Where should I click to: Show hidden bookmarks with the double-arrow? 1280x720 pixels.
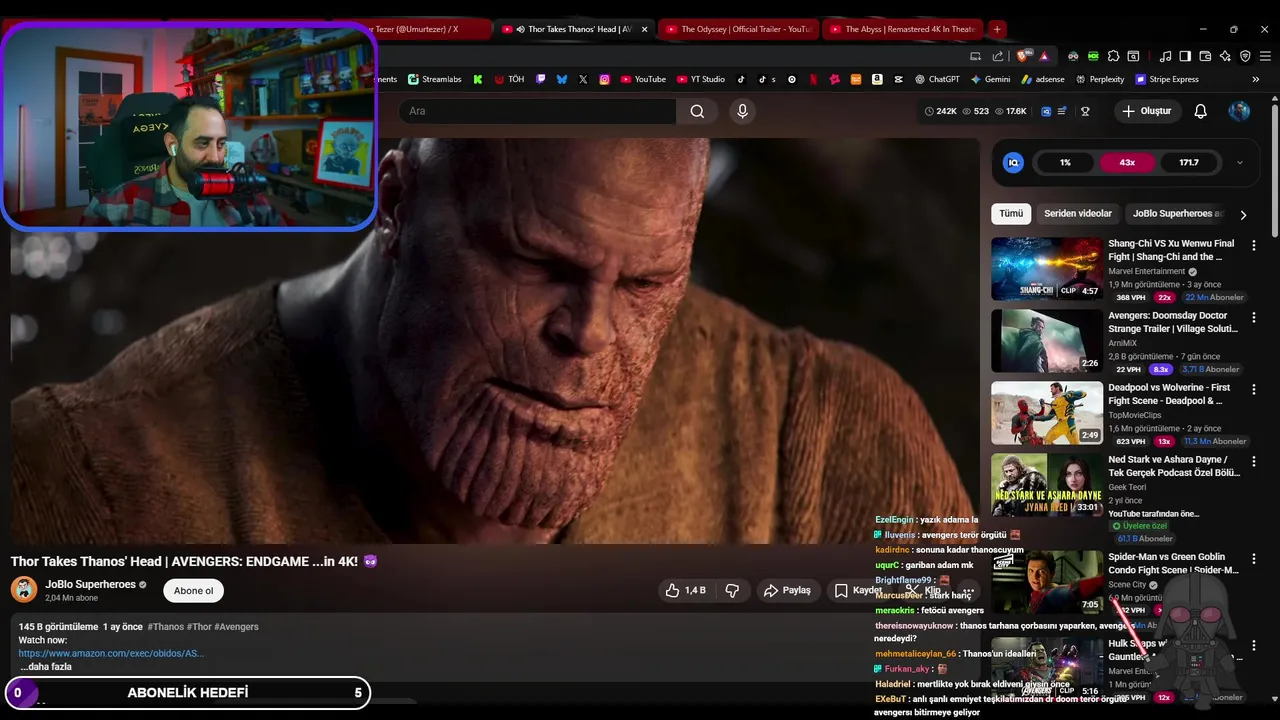pos(1255,79)
